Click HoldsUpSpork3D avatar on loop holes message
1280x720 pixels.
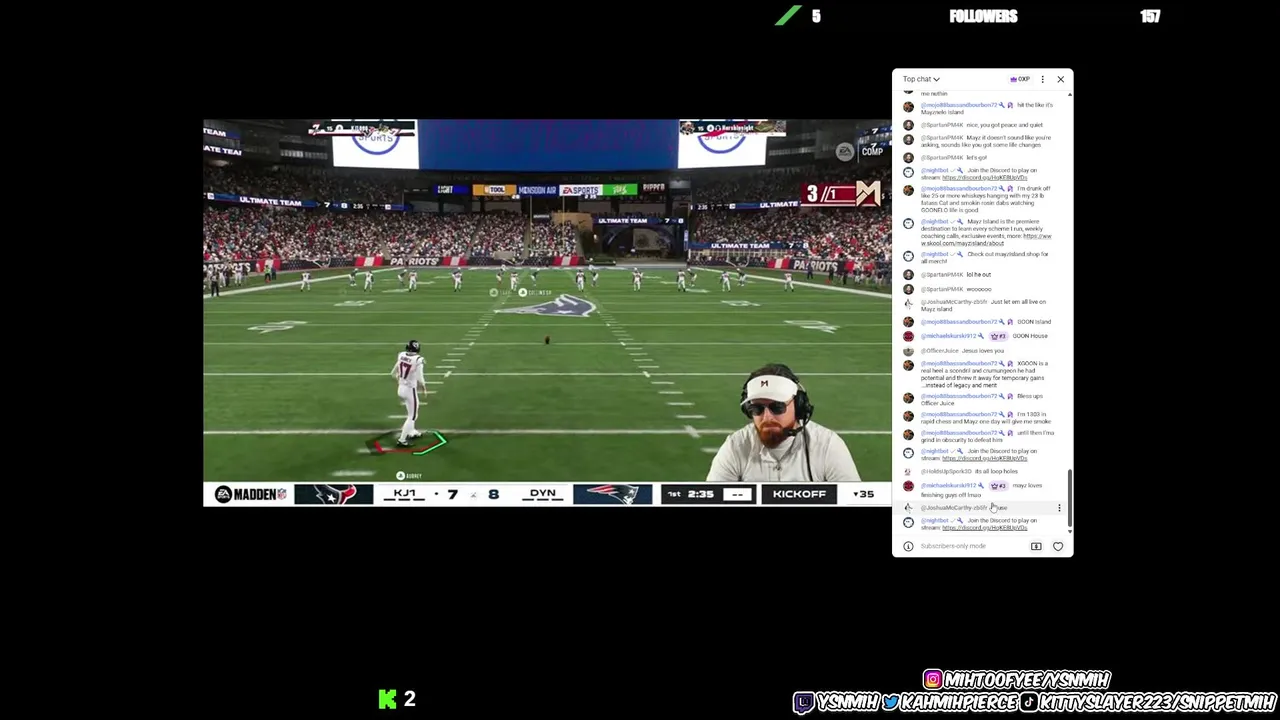(908, 471)
